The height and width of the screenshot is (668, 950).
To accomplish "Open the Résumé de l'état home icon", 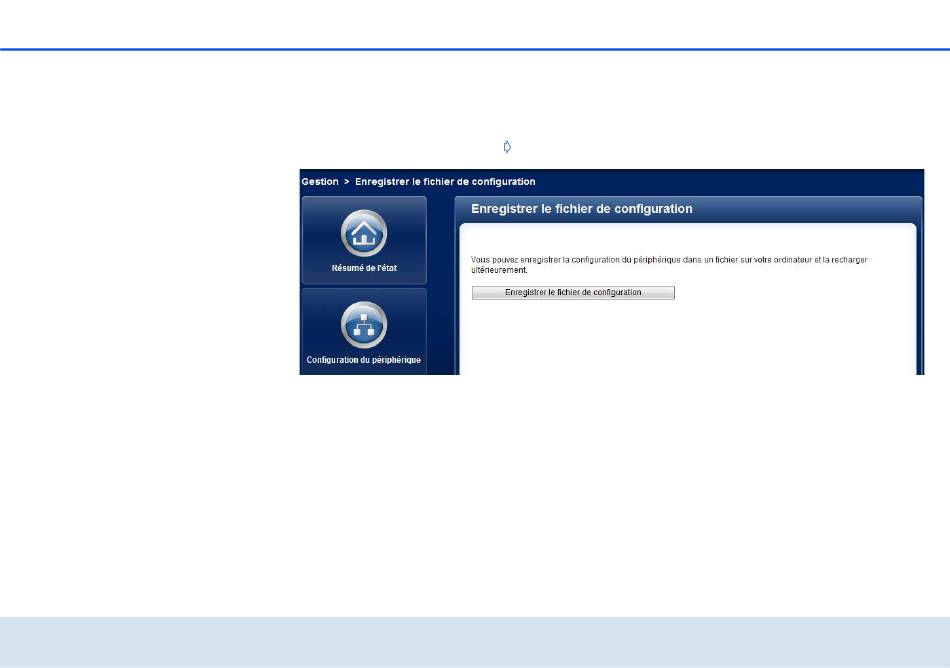I will pos(364,233).
